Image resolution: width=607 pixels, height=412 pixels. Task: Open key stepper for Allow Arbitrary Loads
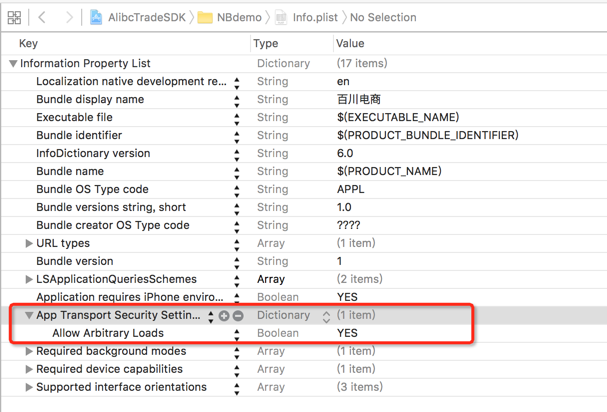[x=237, y=334]
